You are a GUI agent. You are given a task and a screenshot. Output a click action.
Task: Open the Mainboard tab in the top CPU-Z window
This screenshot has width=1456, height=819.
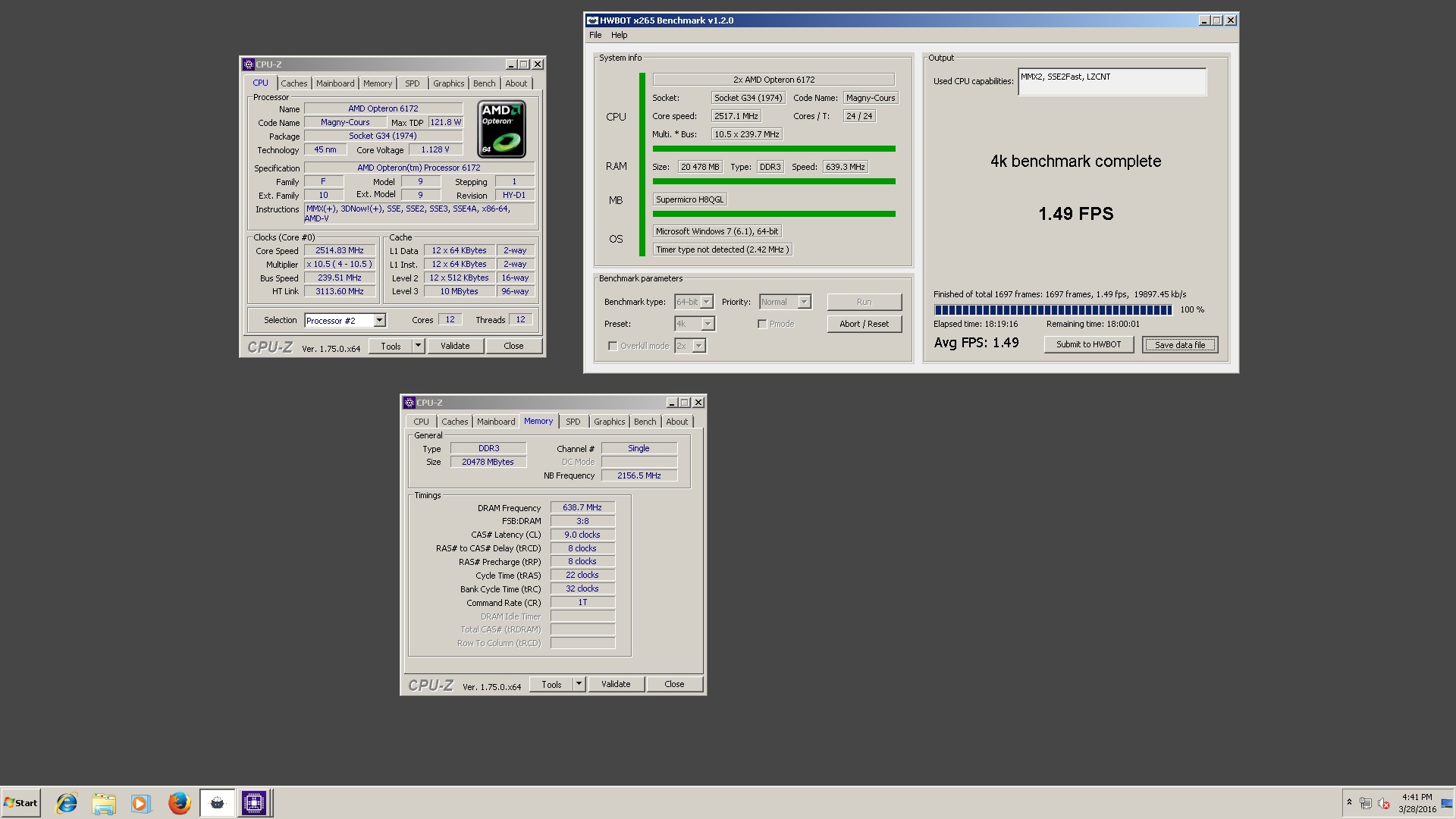coord(335,83)
